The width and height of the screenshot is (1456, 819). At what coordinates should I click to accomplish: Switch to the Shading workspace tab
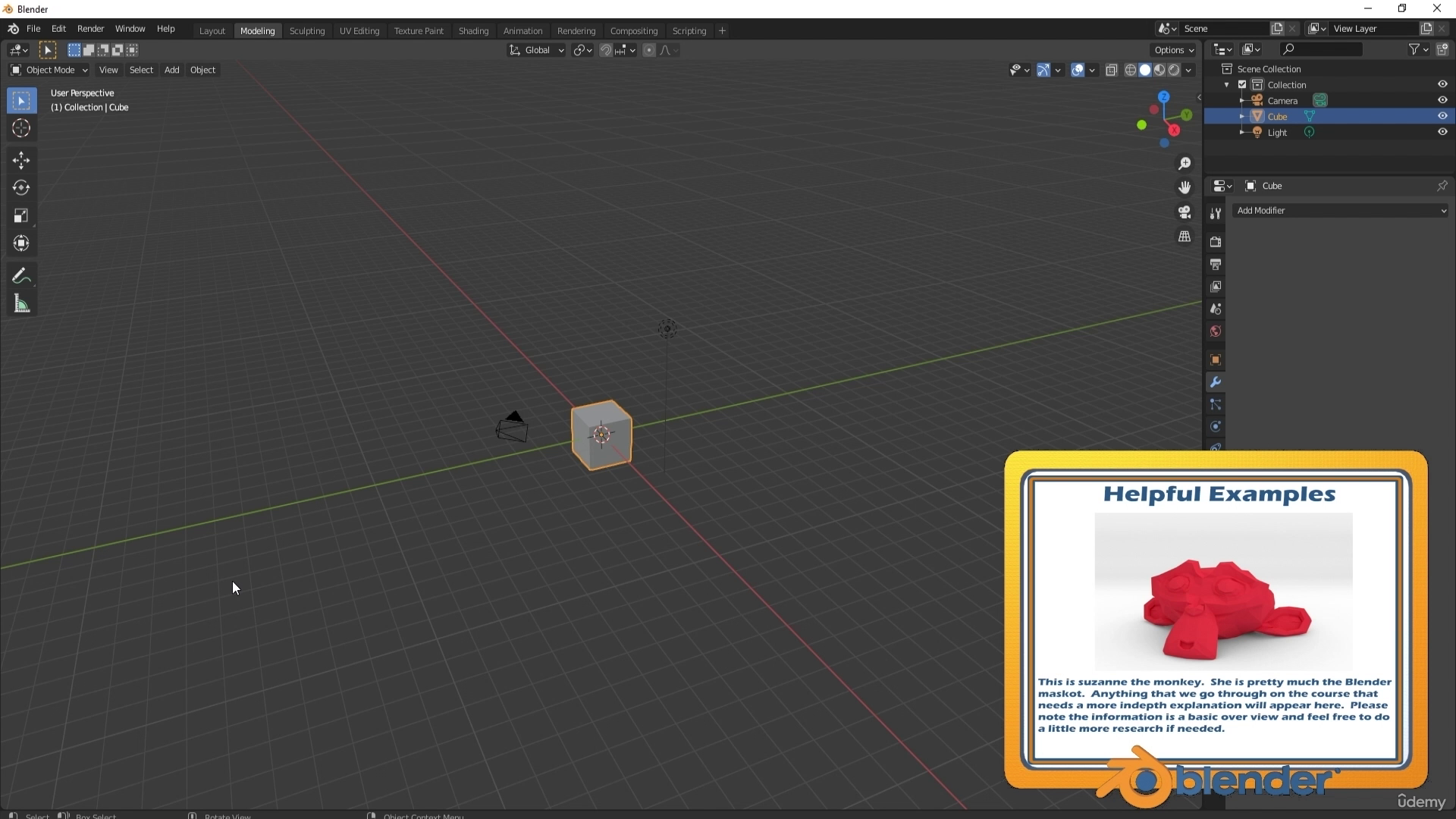(473, 31)
